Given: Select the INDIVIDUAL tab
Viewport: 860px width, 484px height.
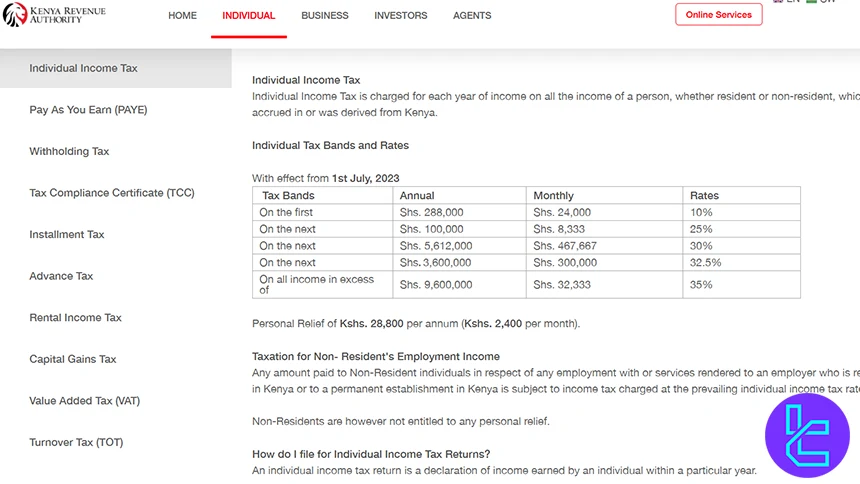Looking at the screenshot, I should [248, 15].
